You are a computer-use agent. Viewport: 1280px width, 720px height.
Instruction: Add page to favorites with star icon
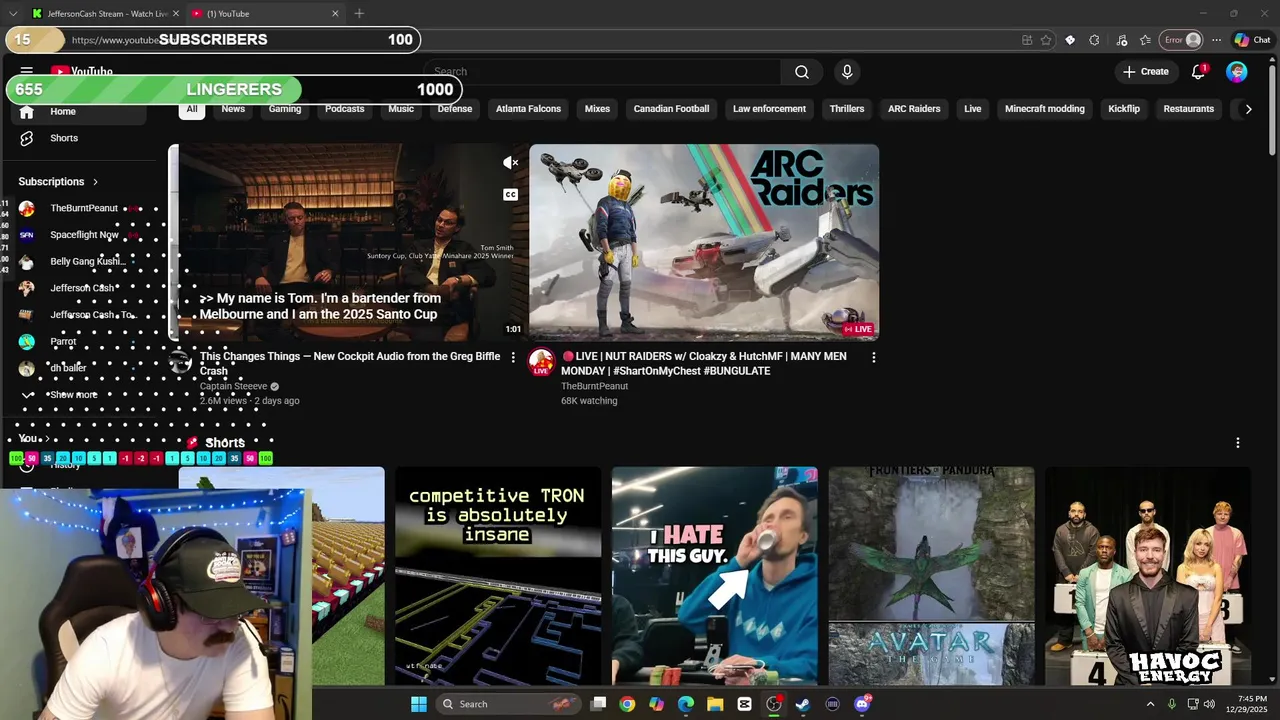1046,40
